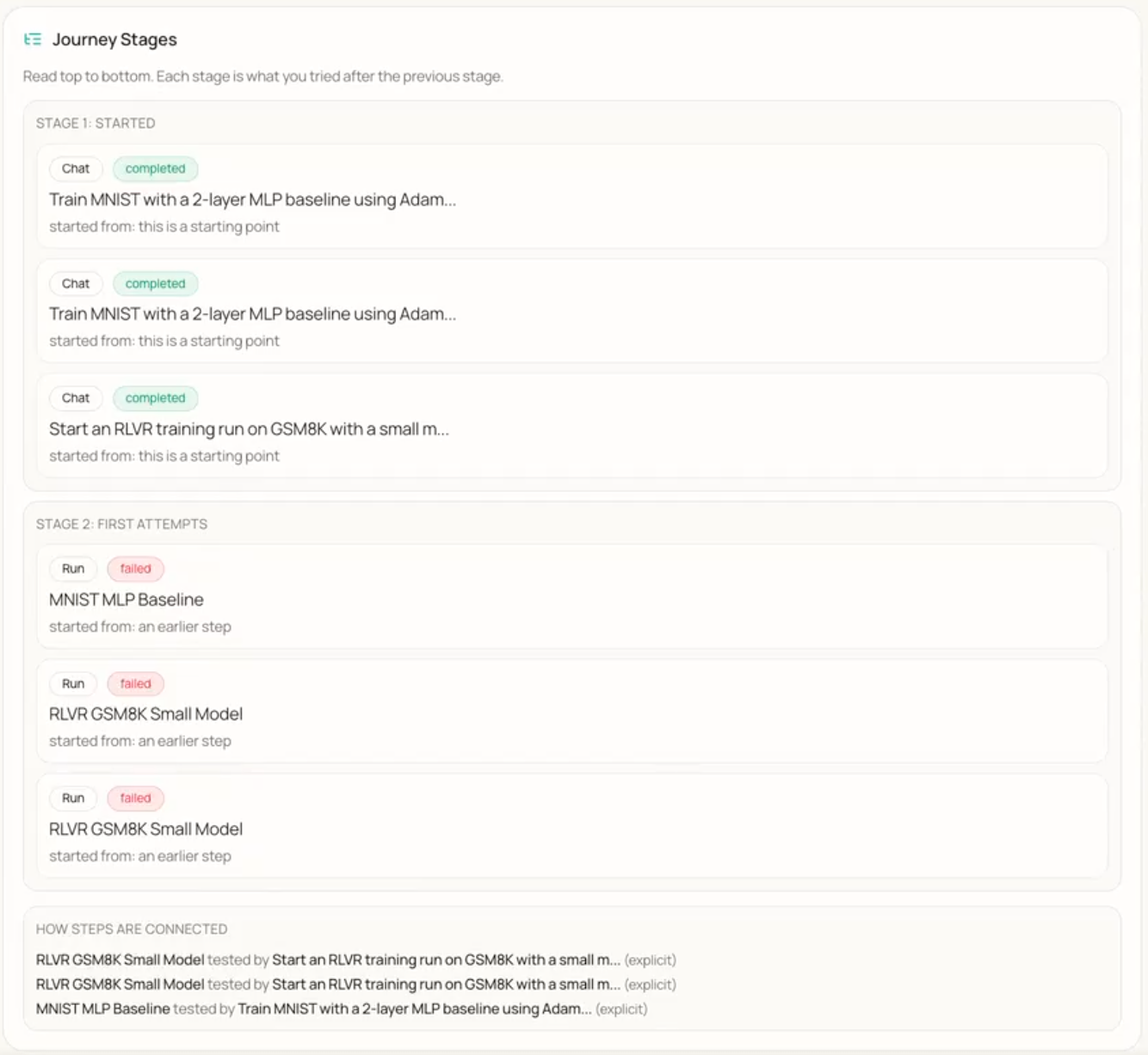The image size is (1148, 1055).
Task: Open the last RLVR GSM8K Small Model run
Action: pyautogui.click(x=145, y=830)
